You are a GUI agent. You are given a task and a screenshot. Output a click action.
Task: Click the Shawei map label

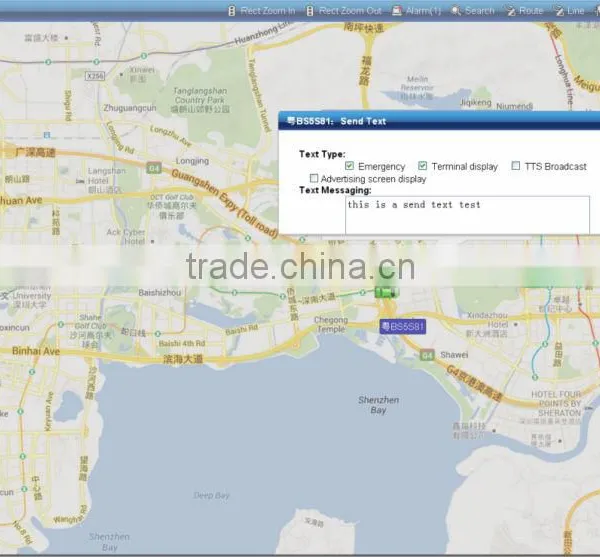(x=454, y=355)
